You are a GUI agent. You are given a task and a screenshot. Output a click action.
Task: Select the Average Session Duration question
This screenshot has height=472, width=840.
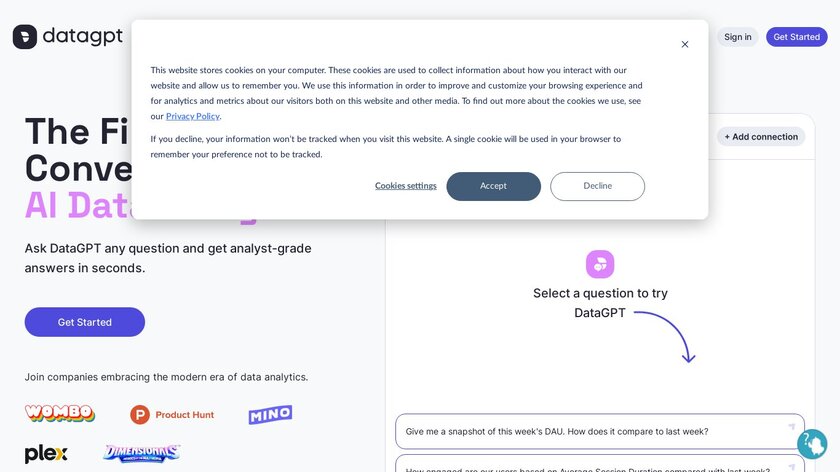(x=588, y=467)
